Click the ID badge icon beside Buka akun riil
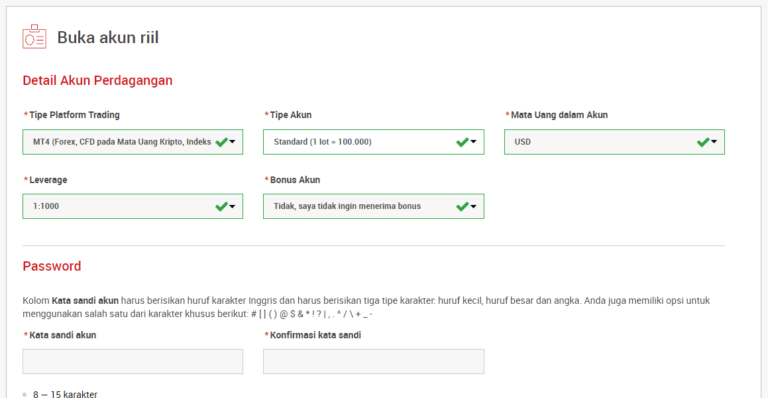This screenshot has height=398, width=768. 34,37
